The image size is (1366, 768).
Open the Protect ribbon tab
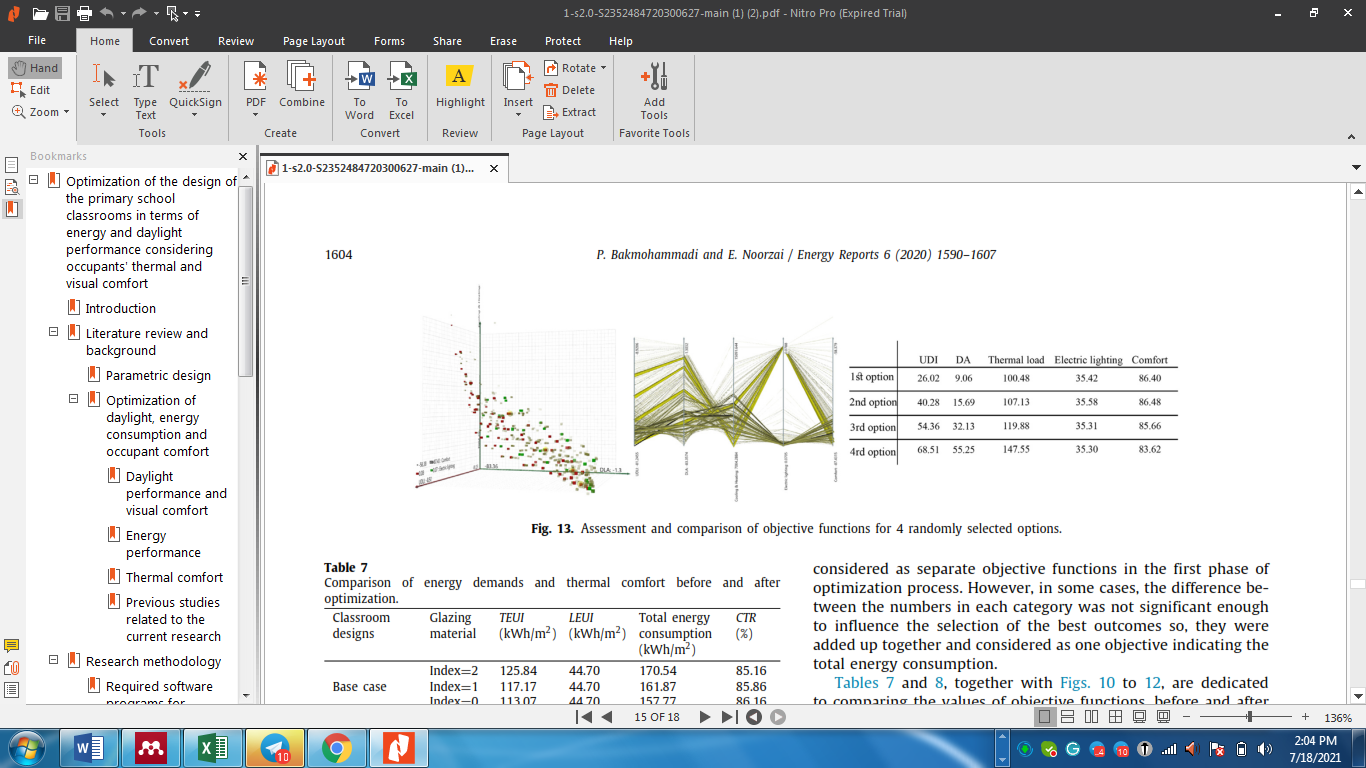(x=563, y=41)
